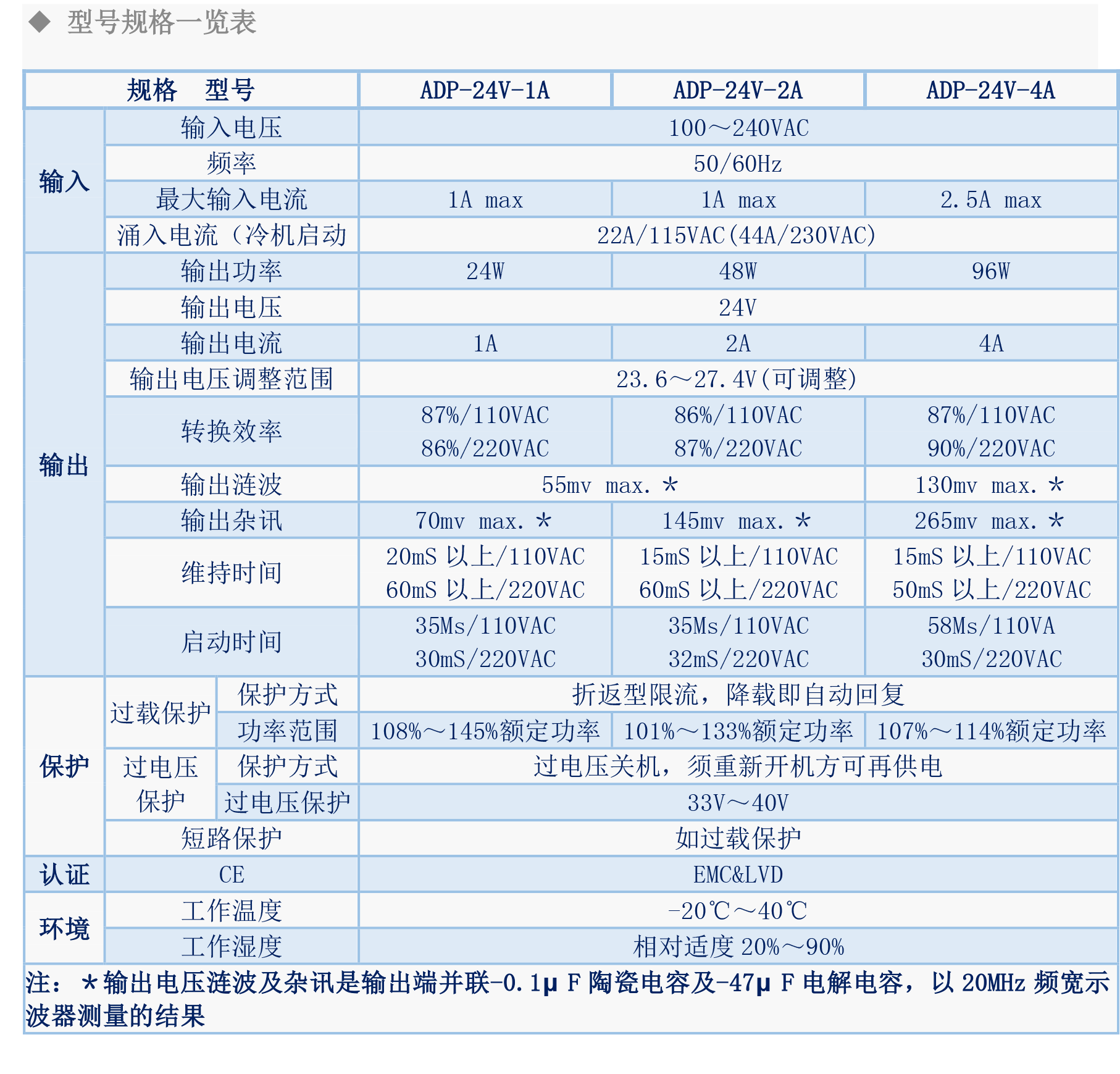This screenshot has width=1120, height=1074.
Task: Select the 频率 row label
Action: 232,164
